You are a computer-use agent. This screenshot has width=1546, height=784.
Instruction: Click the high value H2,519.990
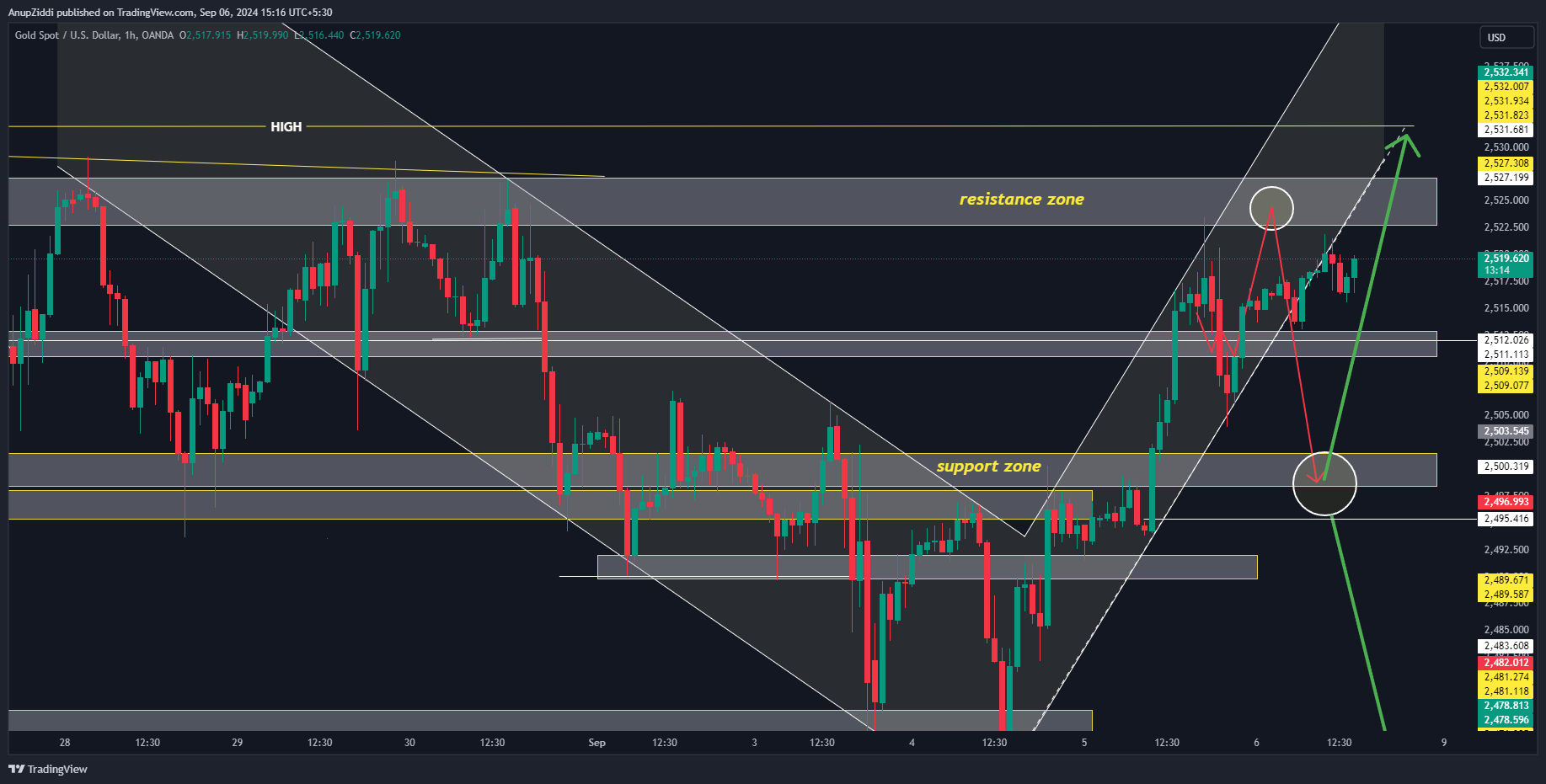point(262,35)
